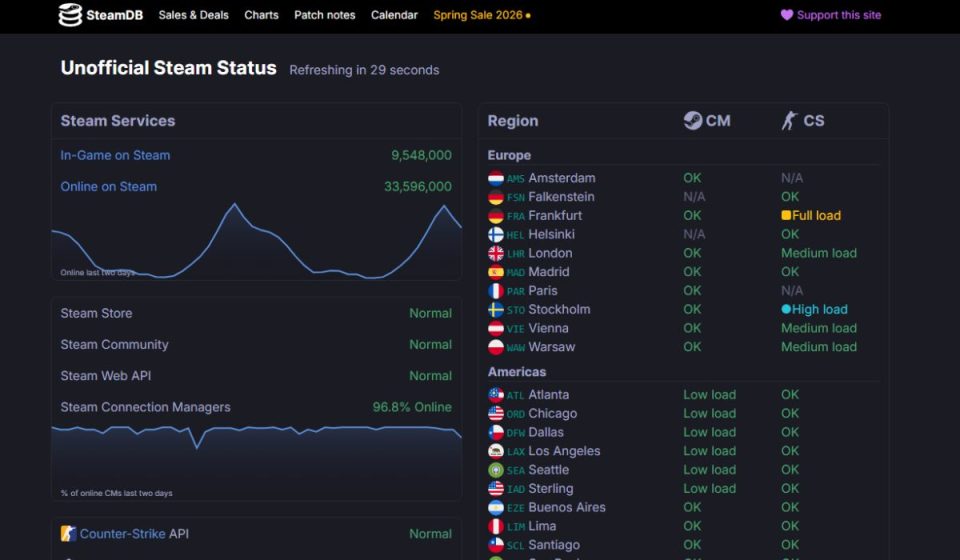Click the Steam Community row label
This screenshot has height=560, width=960.
tap(114, 345)
